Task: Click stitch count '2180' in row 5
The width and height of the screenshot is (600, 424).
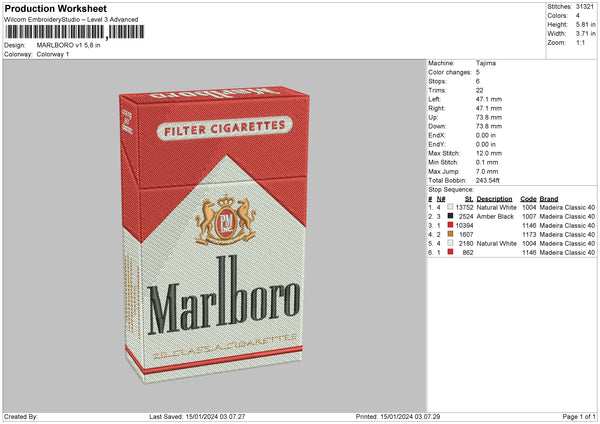Action: 466,243
